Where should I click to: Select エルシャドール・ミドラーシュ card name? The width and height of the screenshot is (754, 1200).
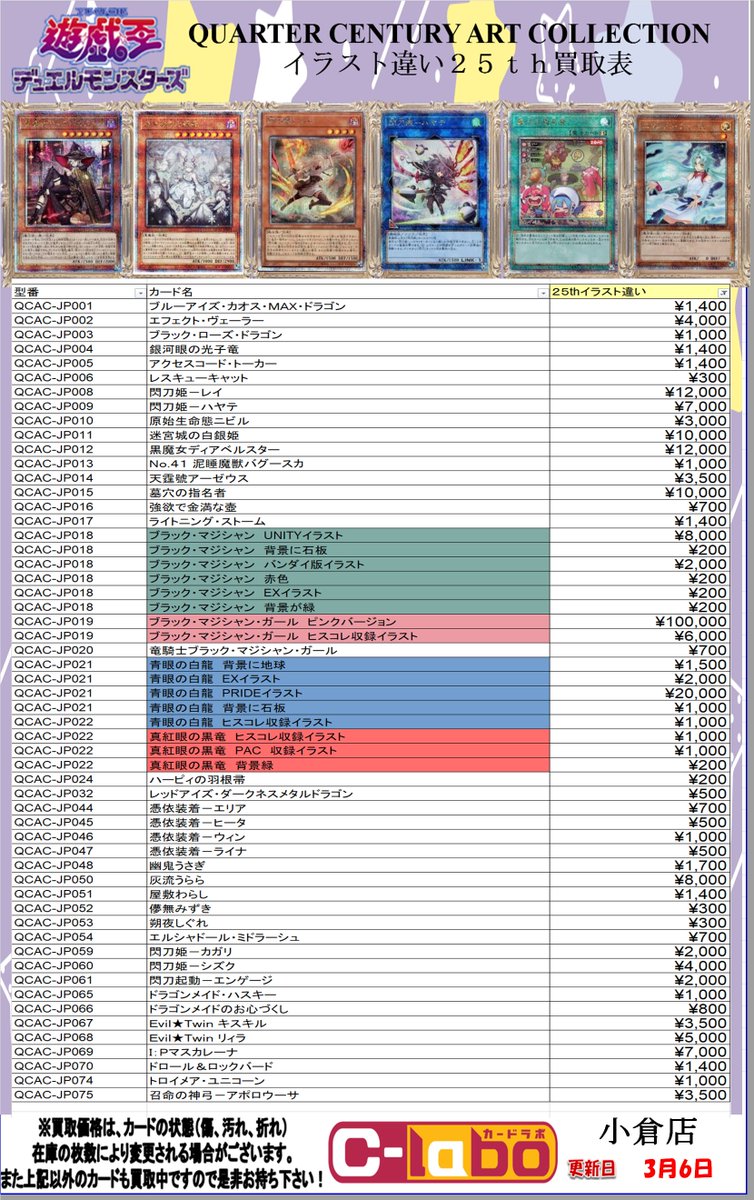[224, 939]
